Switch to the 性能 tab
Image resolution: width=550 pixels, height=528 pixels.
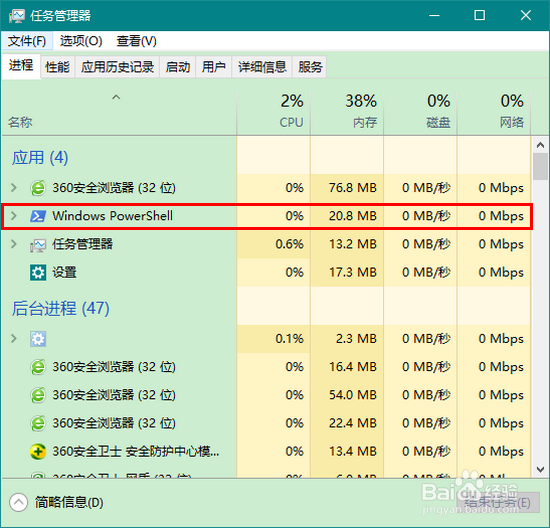click(58, 67)
